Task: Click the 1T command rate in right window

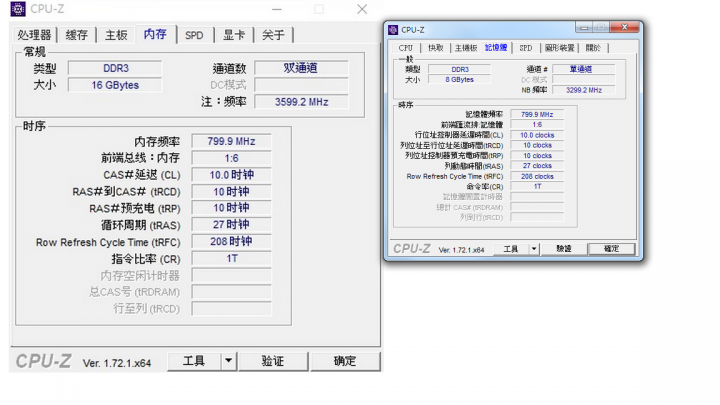Action: tap(537, 186)
